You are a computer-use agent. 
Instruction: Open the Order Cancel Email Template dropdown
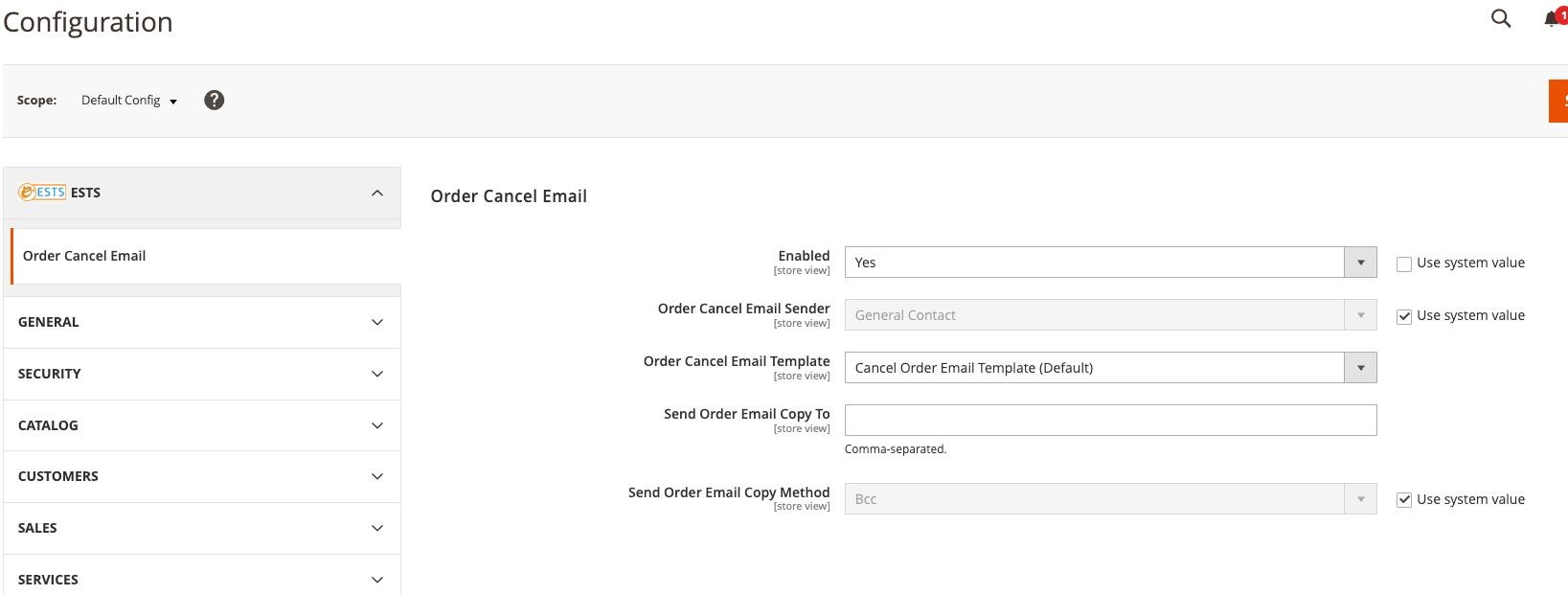[x=1109, y=368]
